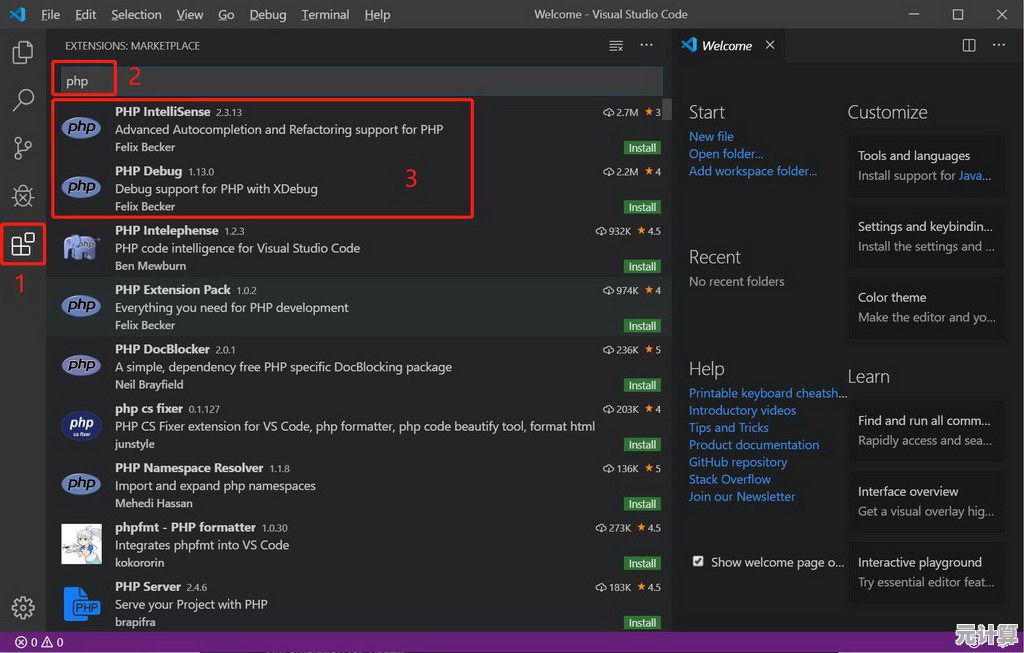Open the Debug view in activity bar
The width and height of the screenshot is (1024, 653).
pyautogui.click(x=22, y=196)
